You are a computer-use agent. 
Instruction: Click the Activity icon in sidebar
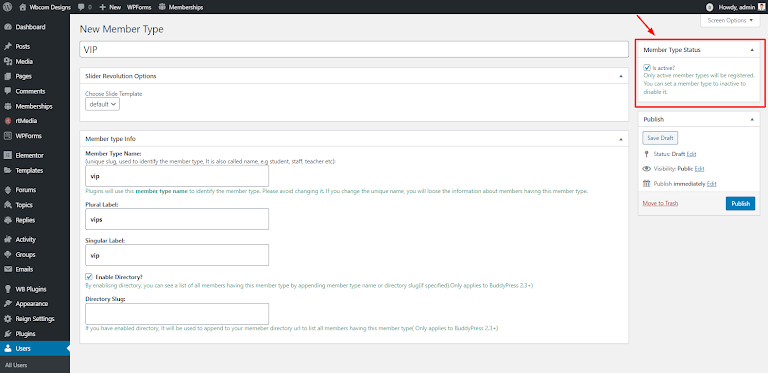[7, 239]
